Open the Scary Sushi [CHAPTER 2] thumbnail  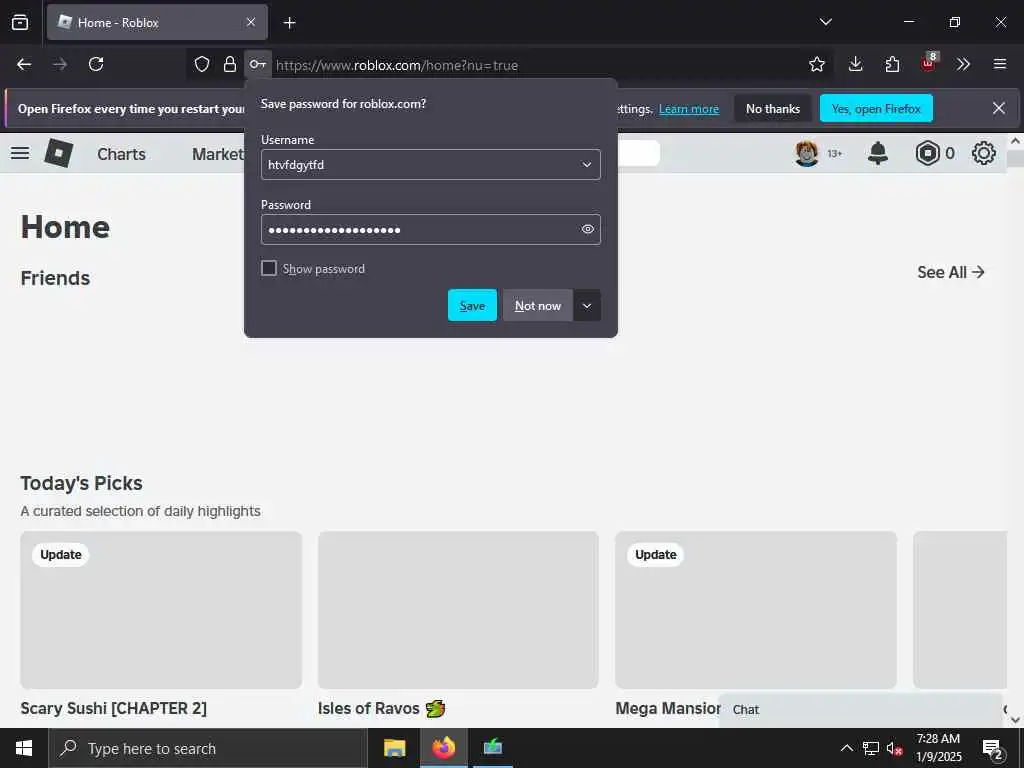[x=161, y=610]
